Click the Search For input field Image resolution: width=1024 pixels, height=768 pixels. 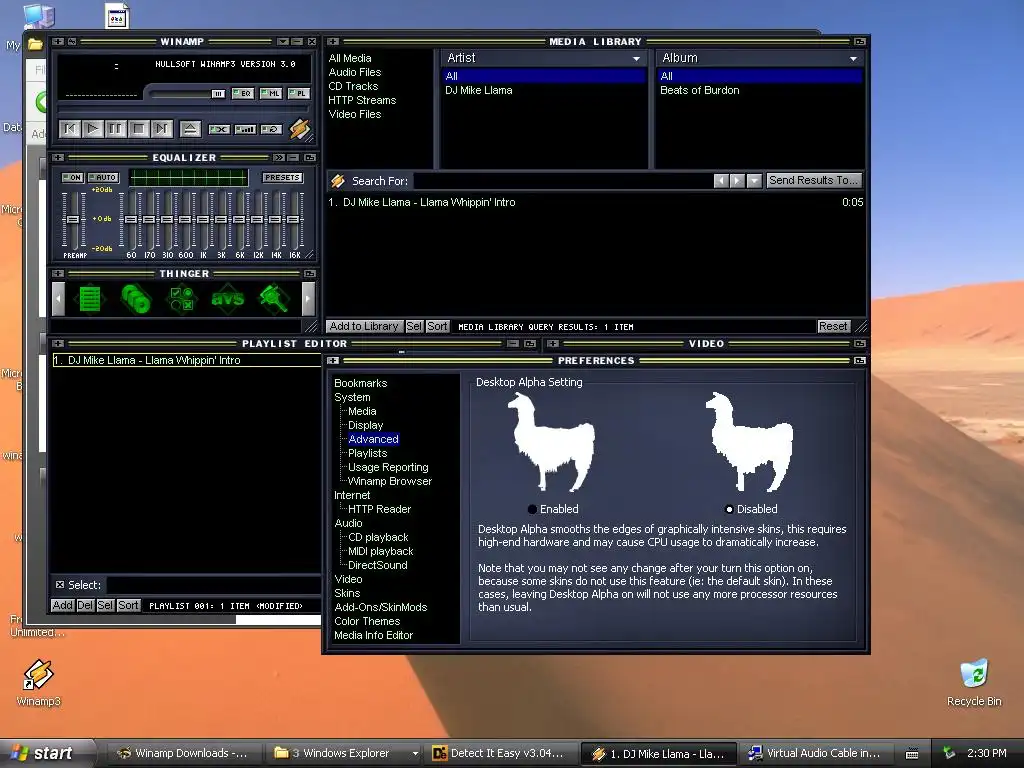[x=562, y=181]
